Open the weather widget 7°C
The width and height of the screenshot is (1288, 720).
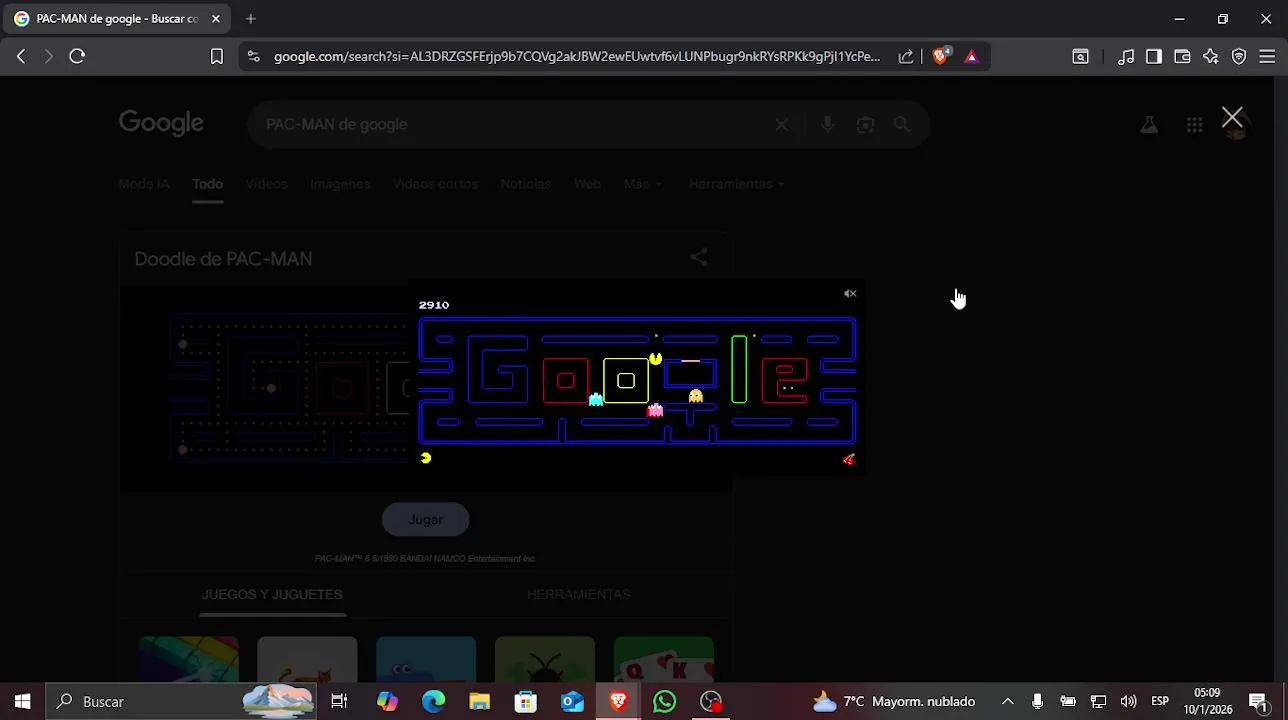click(894, 701)
